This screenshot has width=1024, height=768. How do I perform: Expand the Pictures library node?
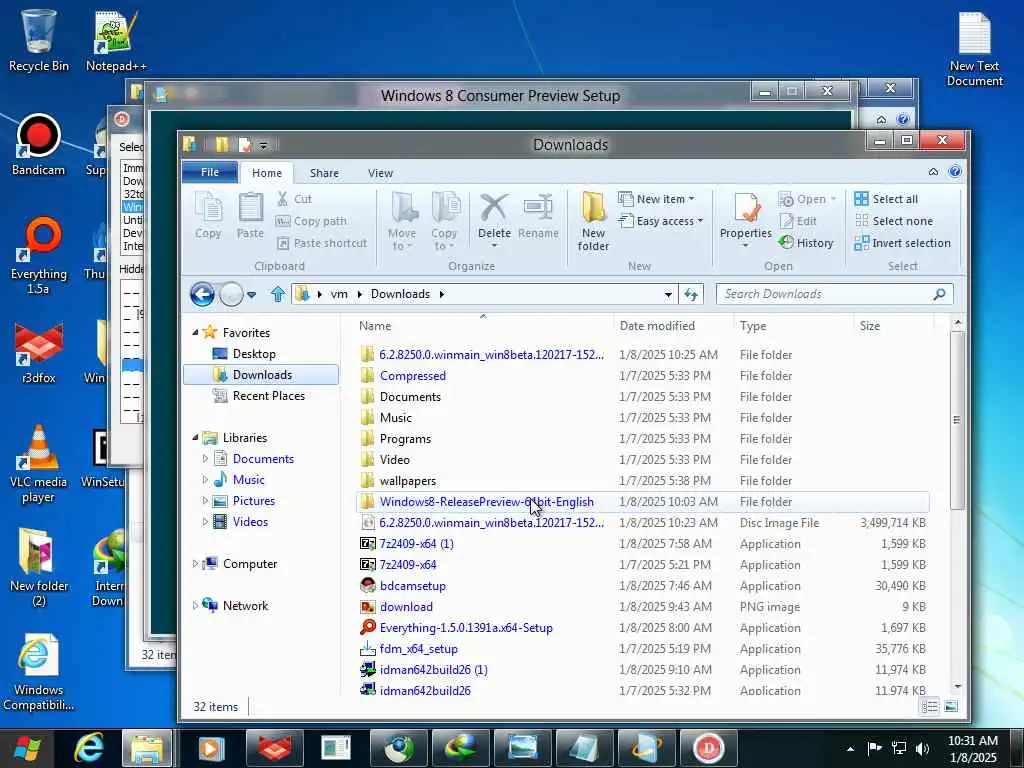[205, 501]
